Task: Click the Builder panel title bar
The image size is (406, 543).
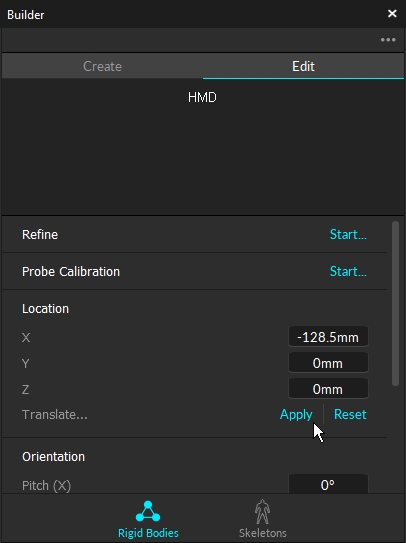Action: 194,14
